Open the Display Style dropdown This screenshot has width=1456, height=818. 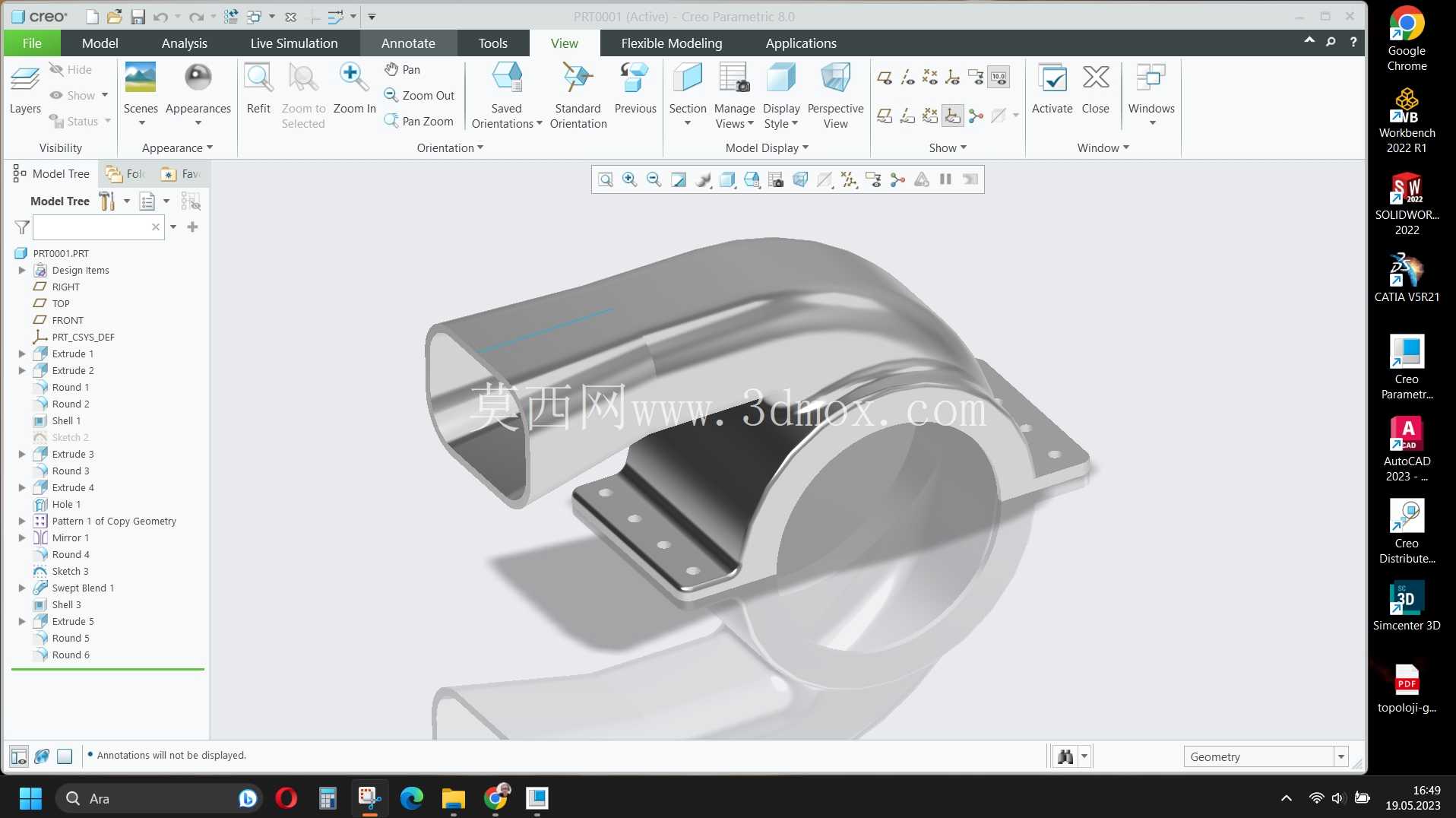tap(781, 116)
